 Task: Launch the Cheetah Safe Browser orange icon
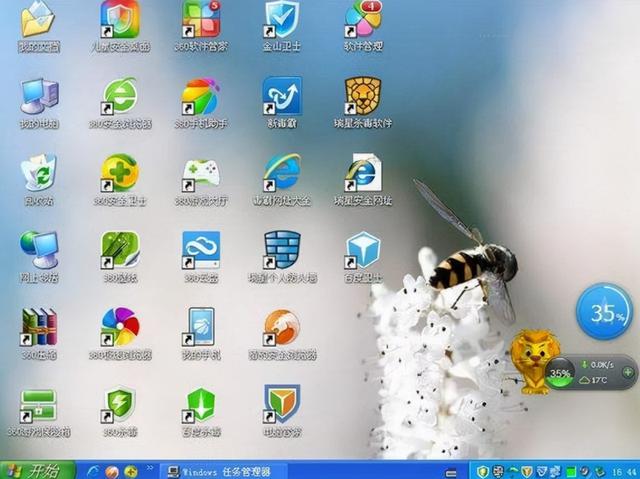point(282,327)
